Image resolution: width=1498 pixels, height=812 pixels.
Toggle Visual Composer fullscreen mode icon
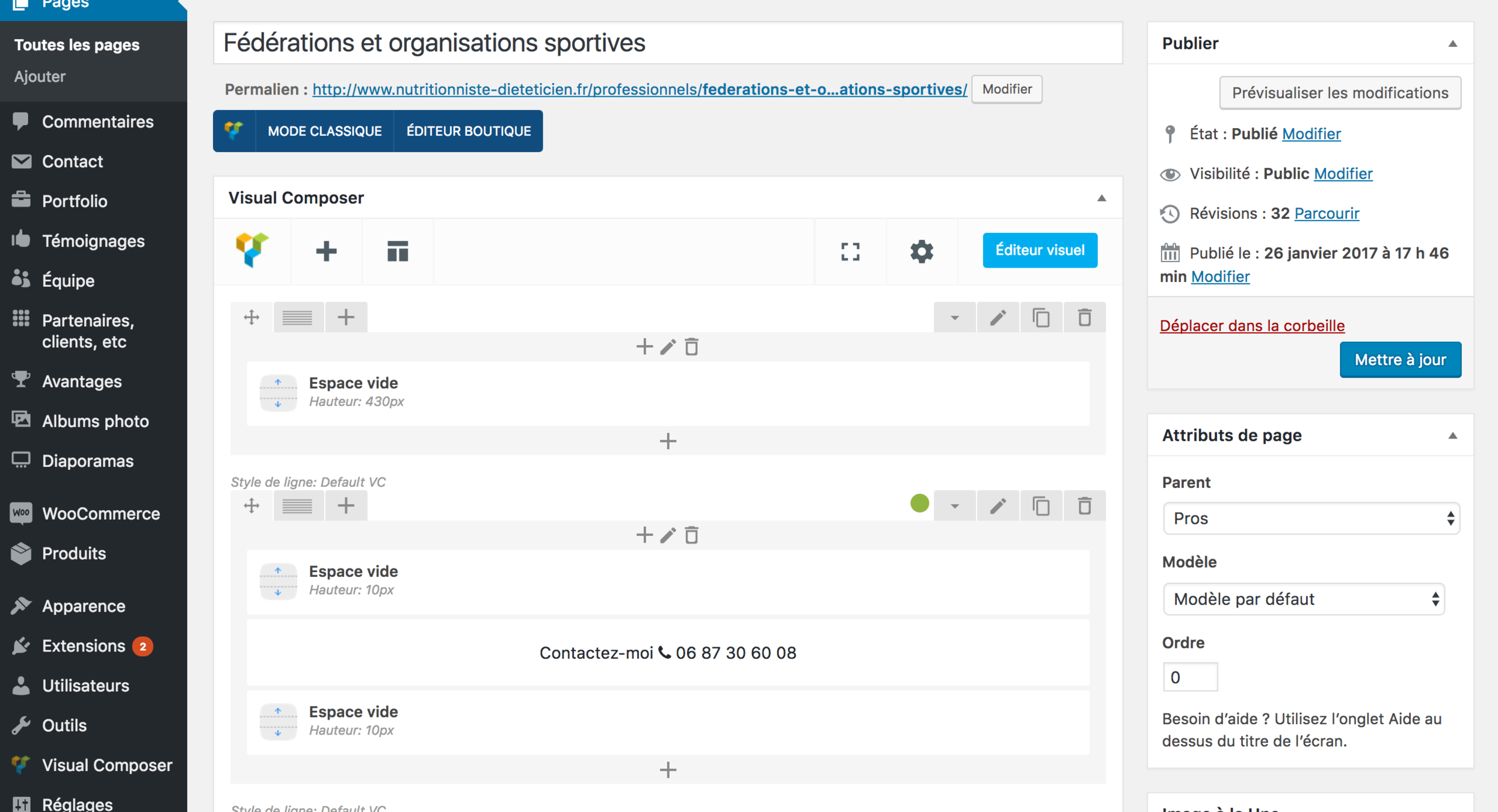(x=850, y=251)
